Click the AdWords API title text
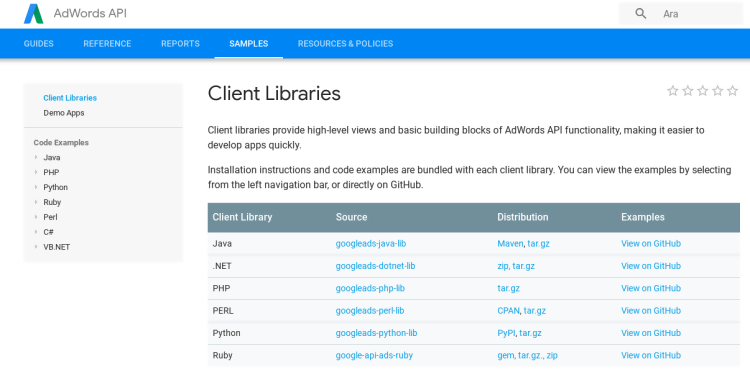This screenshot has width=750, height=377. (90, 13)
